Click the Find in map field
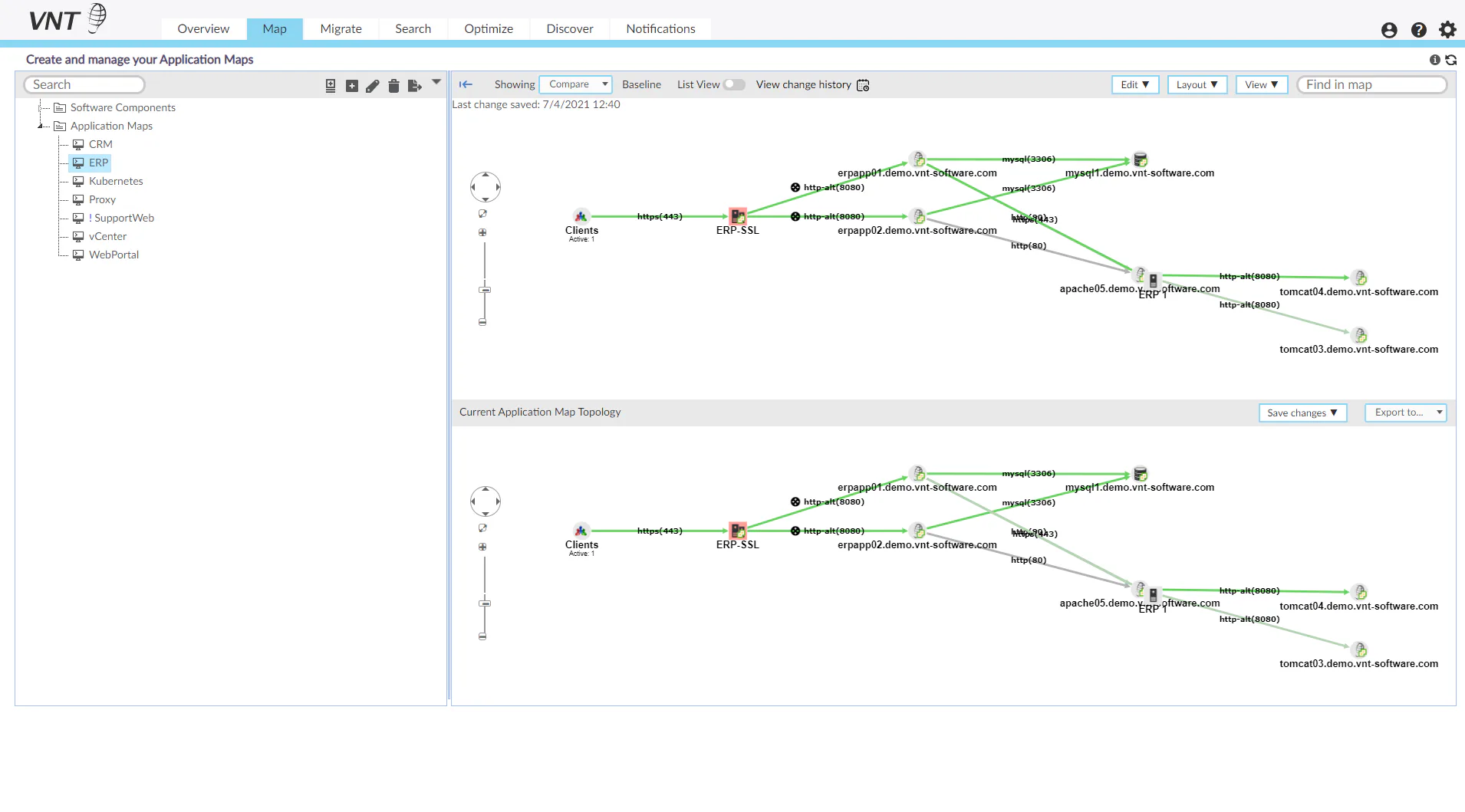 click(x=1371, y=84)
